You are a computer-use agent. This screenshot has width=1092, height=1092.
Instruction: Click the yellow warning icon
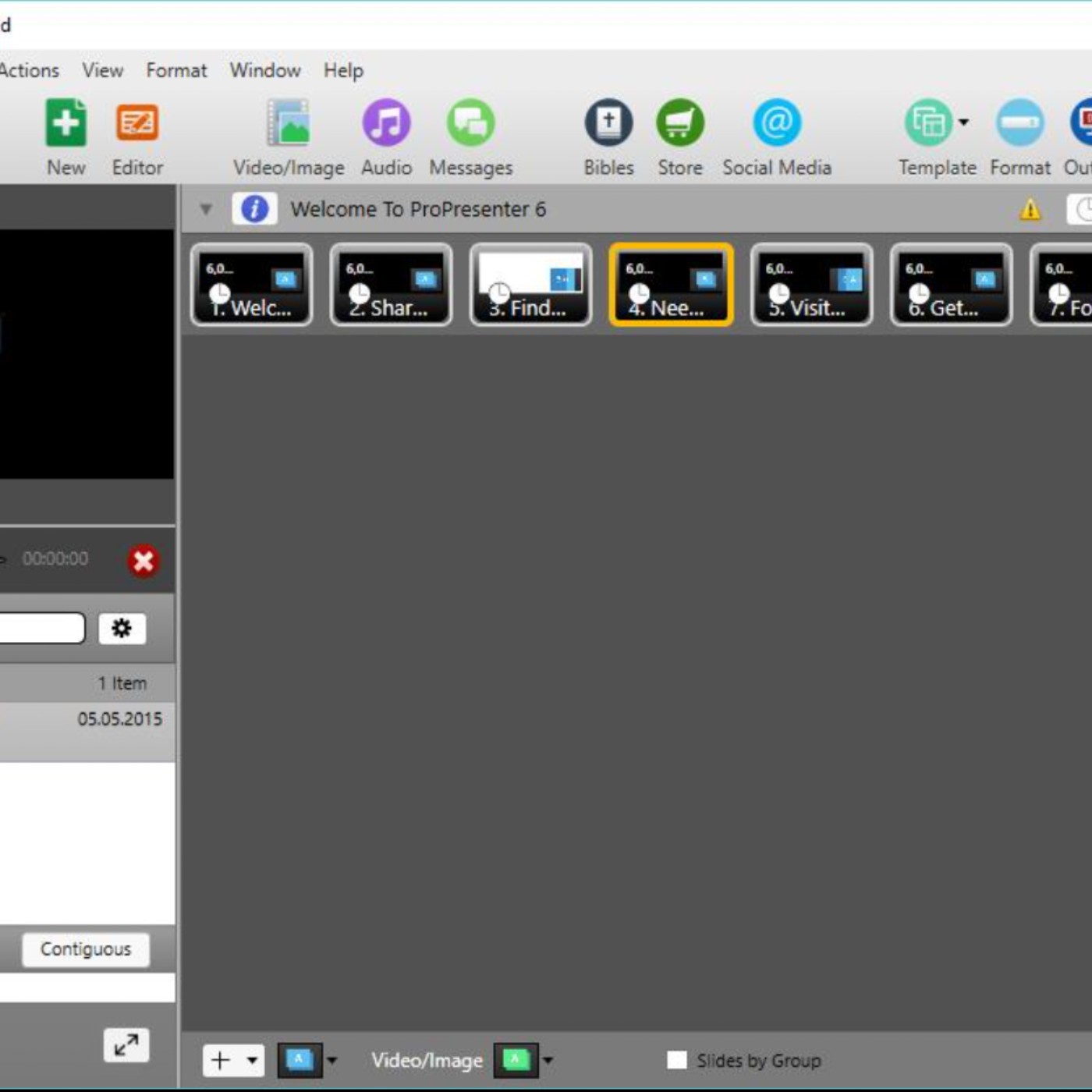(x=1030, y=209)
